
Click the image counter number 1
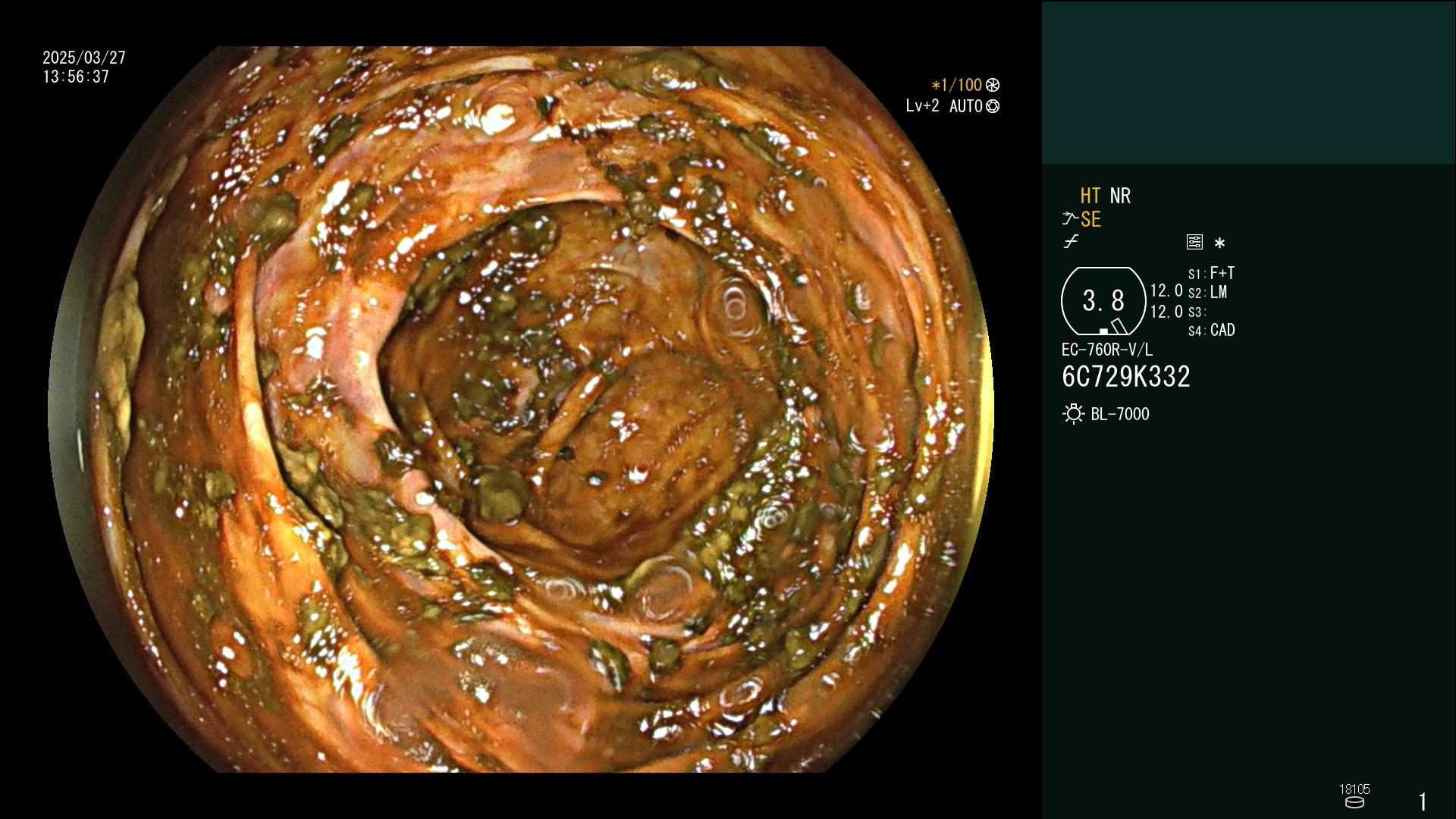1423,802
